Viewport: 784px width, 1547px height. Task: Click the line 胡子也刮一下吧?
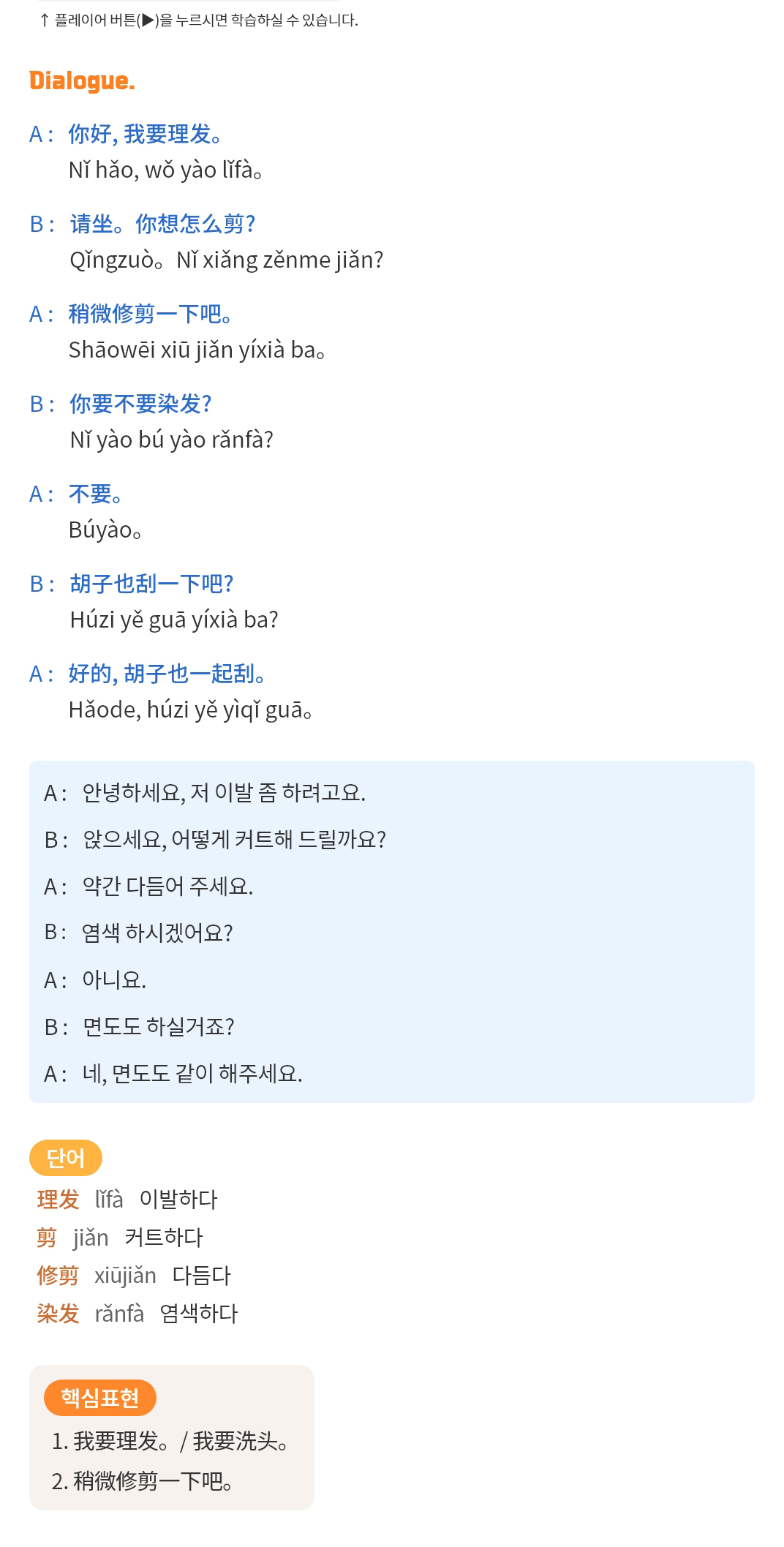[151, 584]
